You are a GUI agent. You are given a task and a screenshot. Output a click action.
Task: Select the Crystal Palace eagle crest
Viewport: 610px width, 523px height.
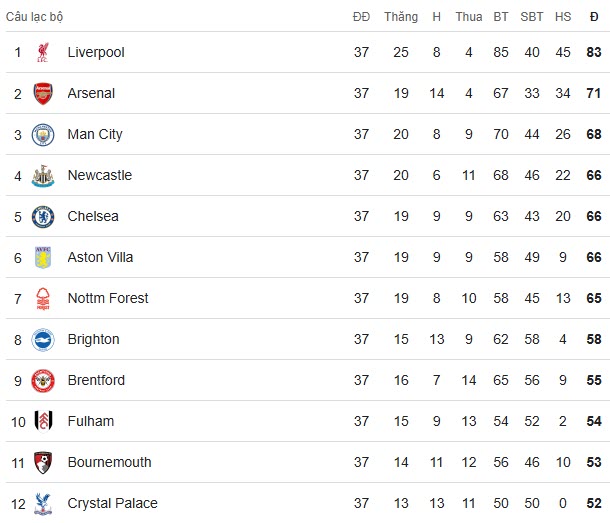click(x=43, y=504)
